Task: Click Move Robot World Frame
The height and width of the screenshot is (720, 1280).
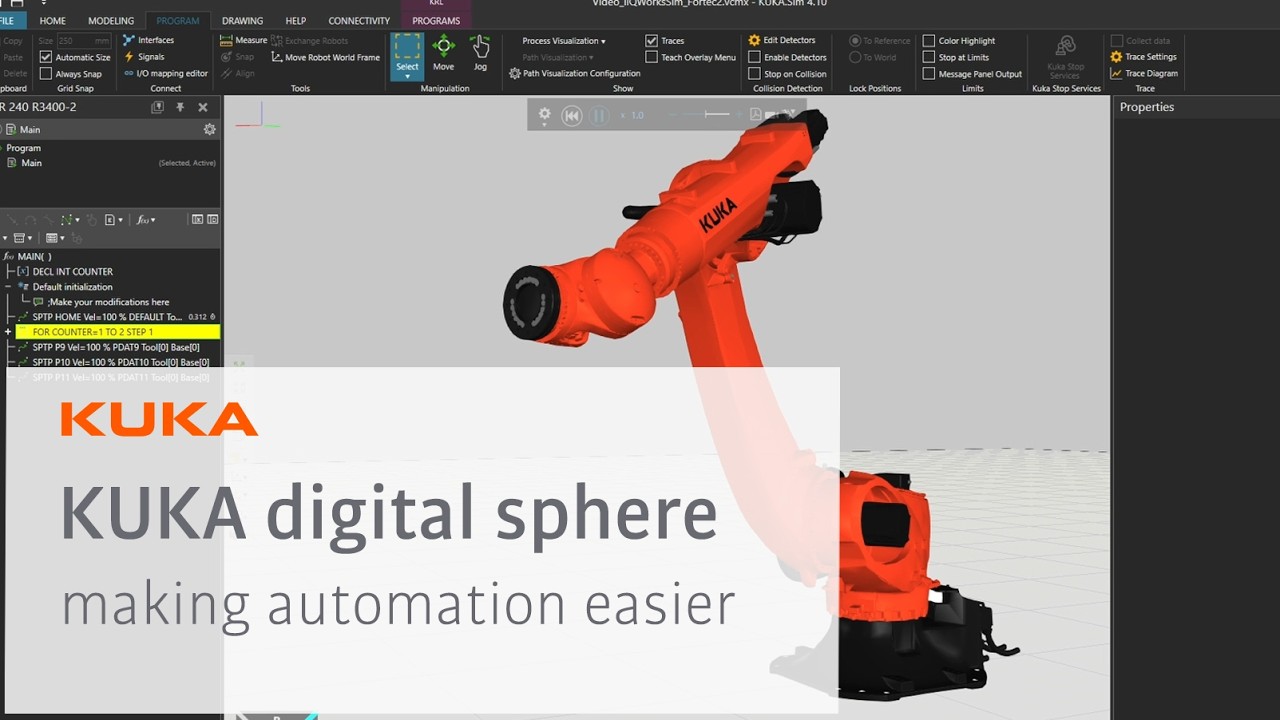Action: point(326,57)
